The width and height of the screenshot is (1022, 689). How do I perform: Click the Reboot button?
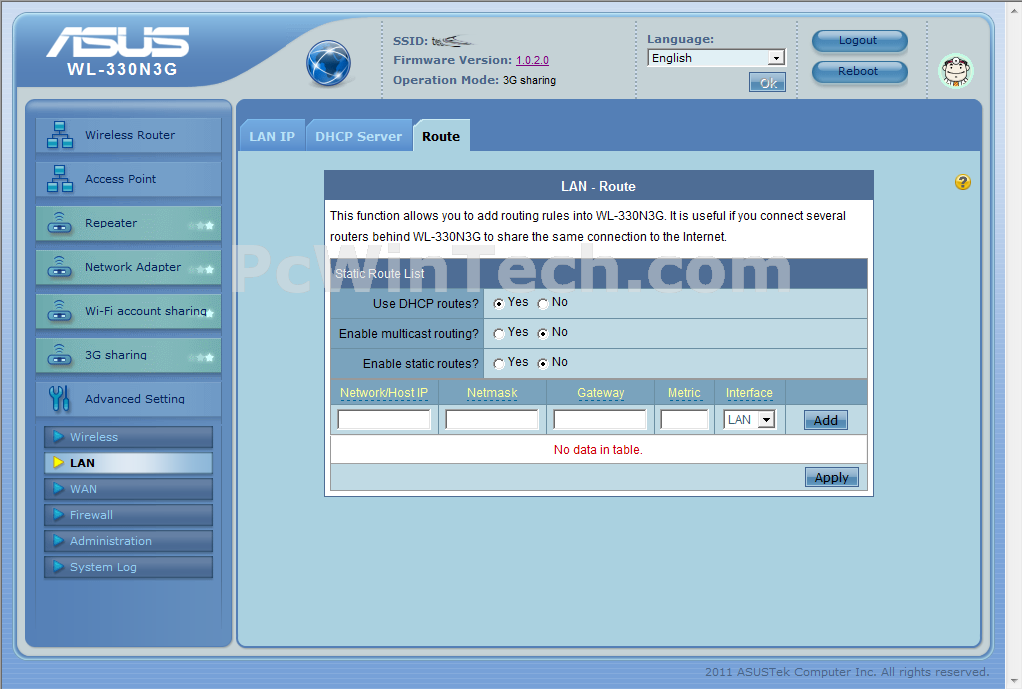[859, 71]
